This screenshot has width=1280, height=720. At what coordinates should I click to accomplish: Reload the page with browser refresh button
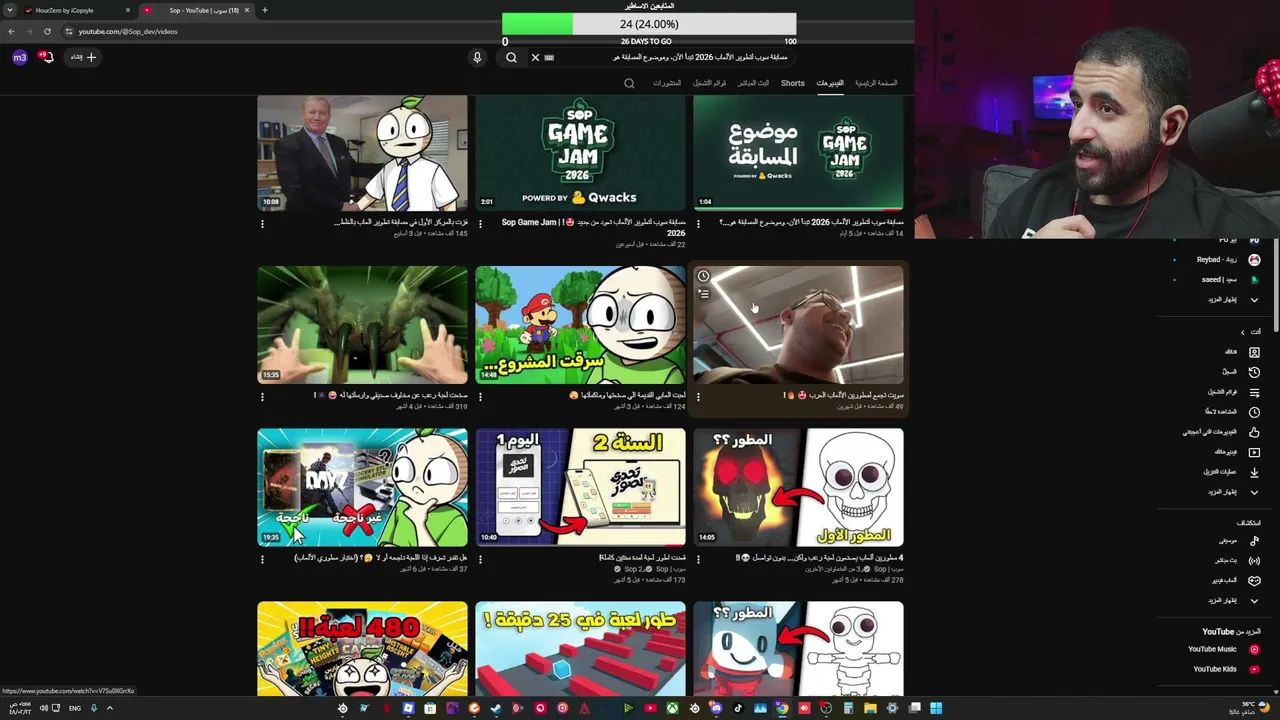47,31
